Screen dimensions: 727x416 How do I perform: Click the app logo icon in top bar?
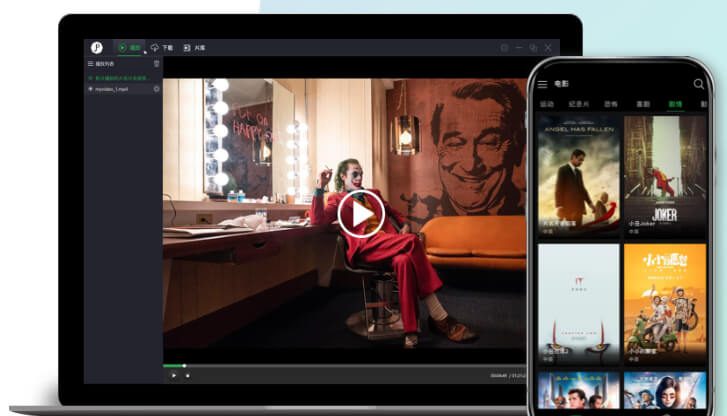click(97, 47)
